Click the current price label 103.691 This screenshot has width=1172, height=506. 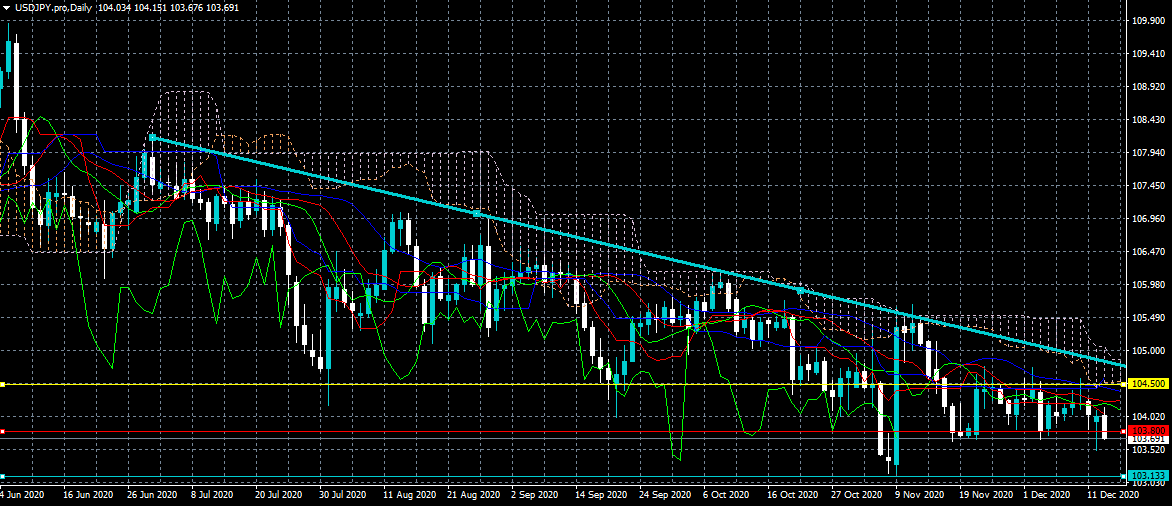pyautogui.click(x=1147, y=440)
